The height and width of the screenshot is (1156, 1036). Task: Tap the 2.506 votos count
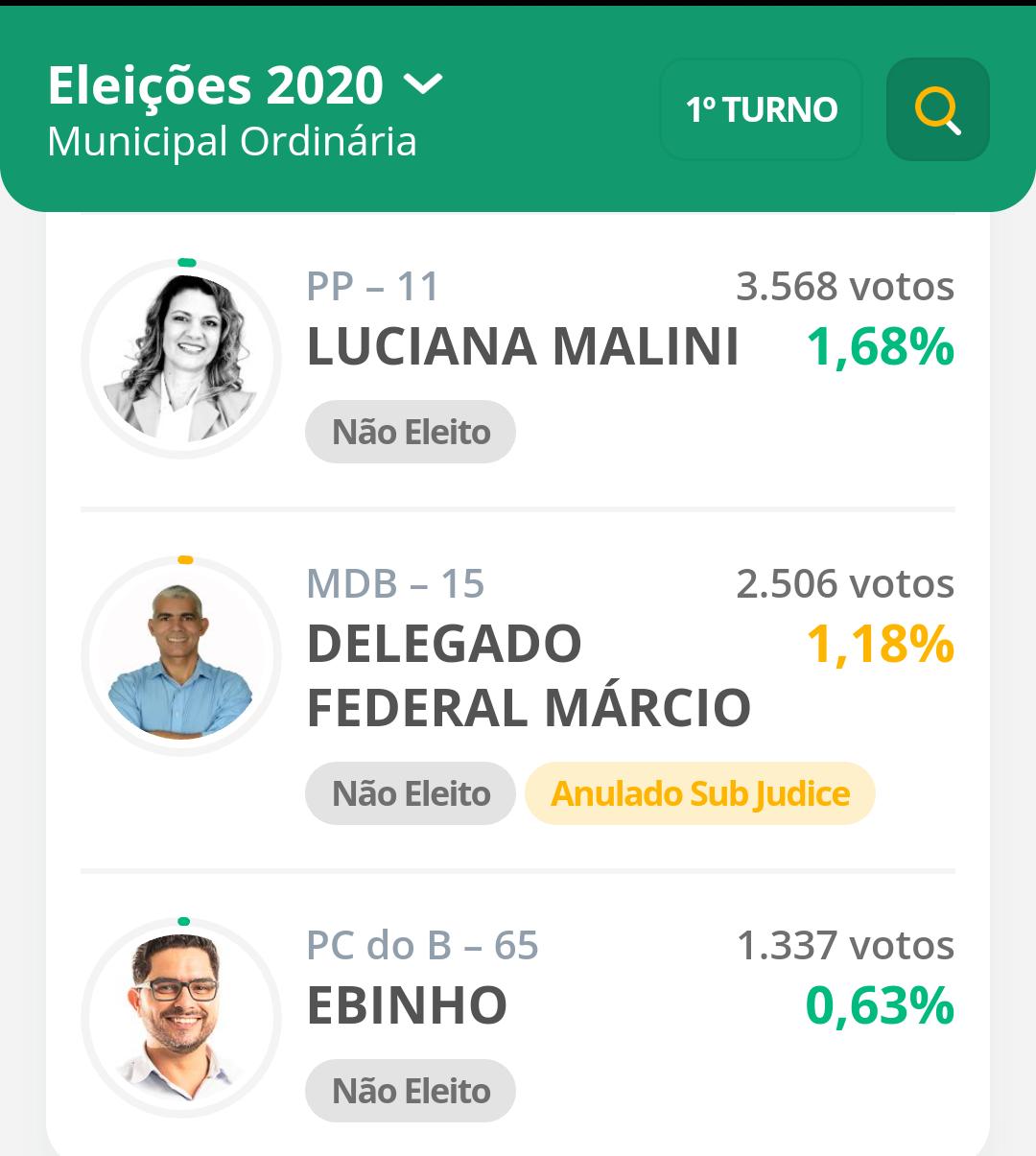pyautogui.click(x=845, y=583)
